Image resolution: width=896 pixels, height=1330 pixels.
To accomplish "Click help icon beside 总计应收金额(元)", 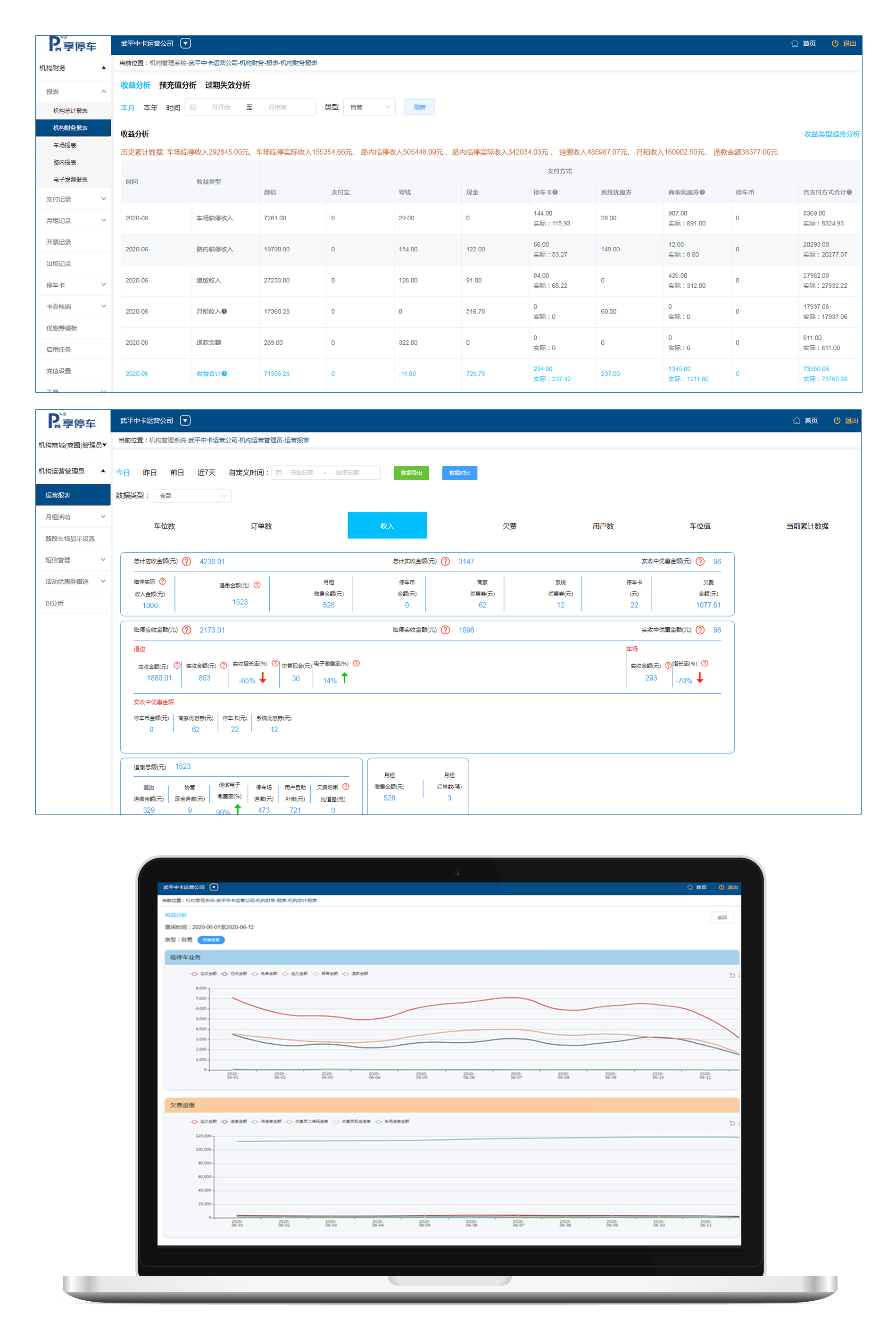I will [x=186, y=561].
